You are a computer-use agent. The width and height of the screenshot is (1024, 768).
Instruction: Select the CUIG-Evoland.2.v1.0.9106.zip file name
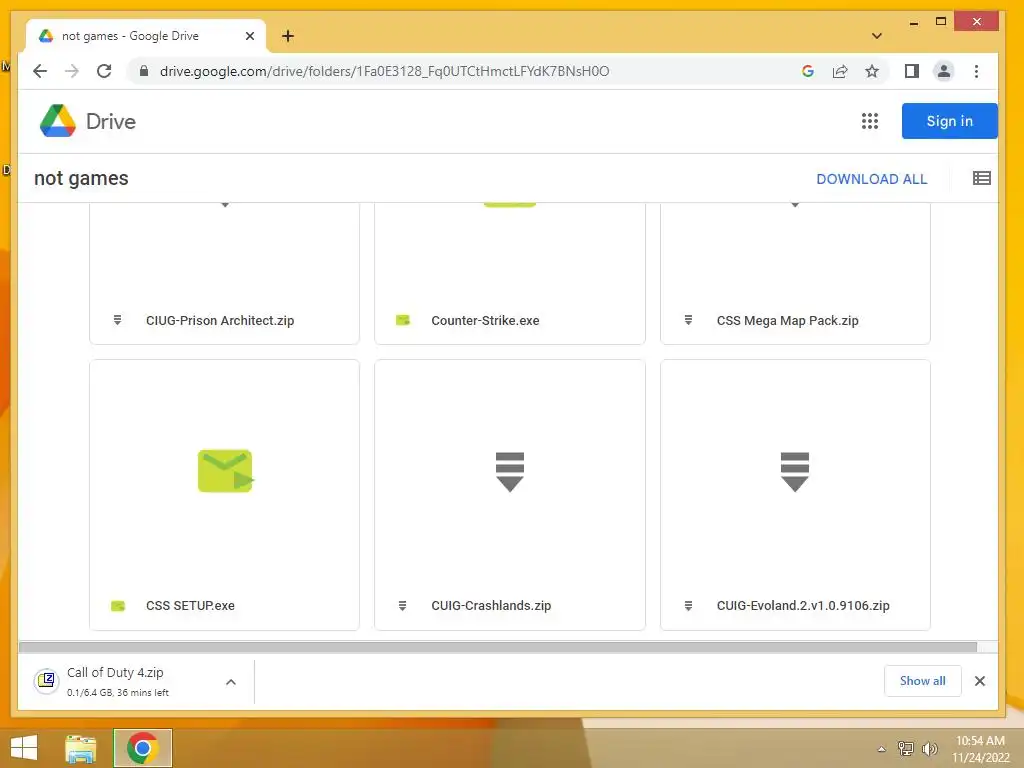pos(803,605)
